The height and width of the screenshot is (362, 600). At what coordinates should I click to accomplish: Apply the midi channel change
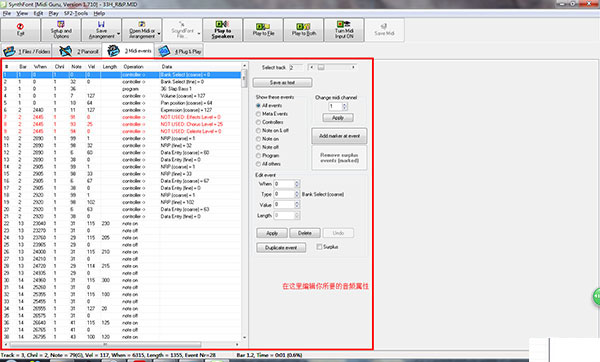pos(338,118)
